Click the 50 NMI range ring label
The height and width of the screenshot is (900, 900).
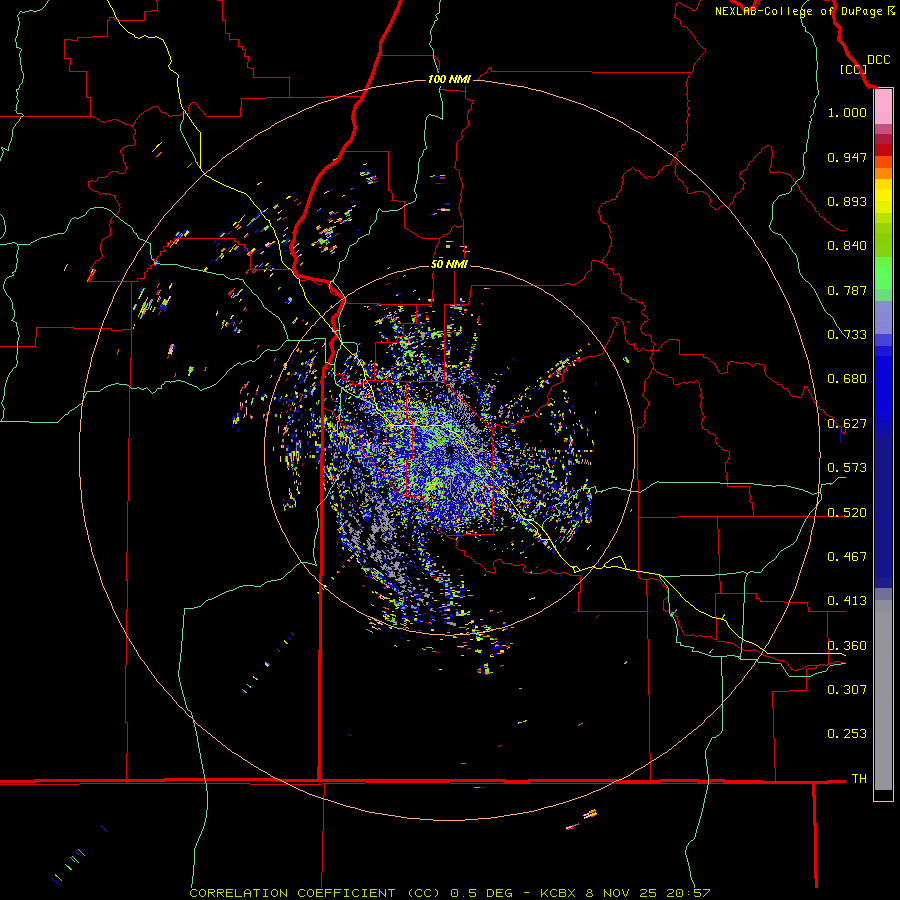(x=449, y=264)
